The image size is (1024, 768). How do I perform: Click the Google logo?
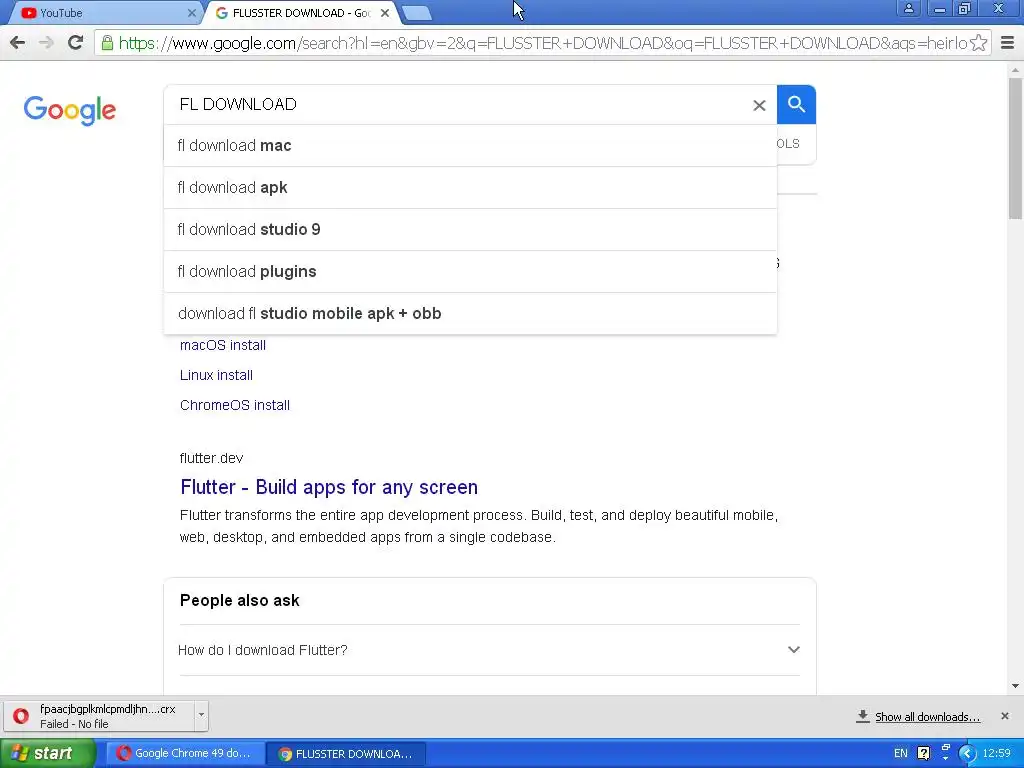pyautogui.click(x=70, y=110)
